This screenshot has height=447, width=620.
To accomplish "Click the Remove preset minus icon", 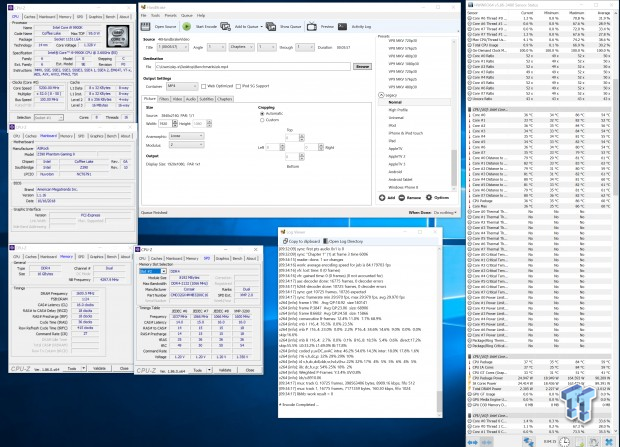I will [x=401, y=197].
